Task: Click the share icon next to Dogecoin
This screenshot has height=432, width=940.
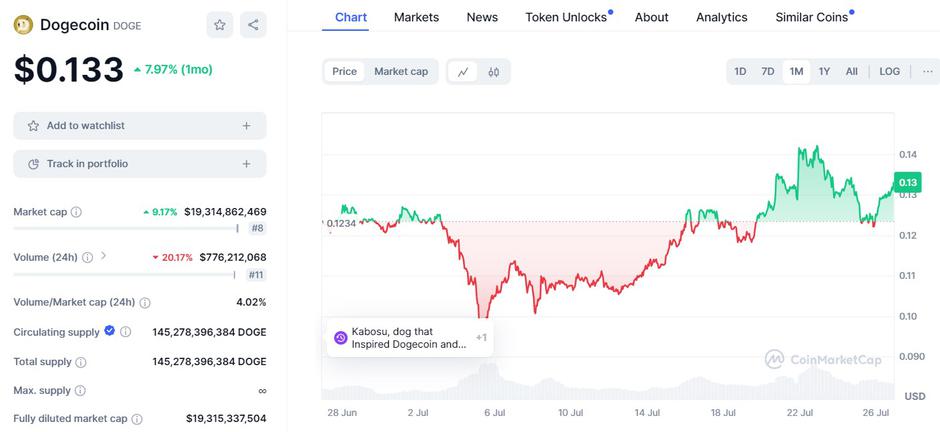Action: tap(253, 25)
